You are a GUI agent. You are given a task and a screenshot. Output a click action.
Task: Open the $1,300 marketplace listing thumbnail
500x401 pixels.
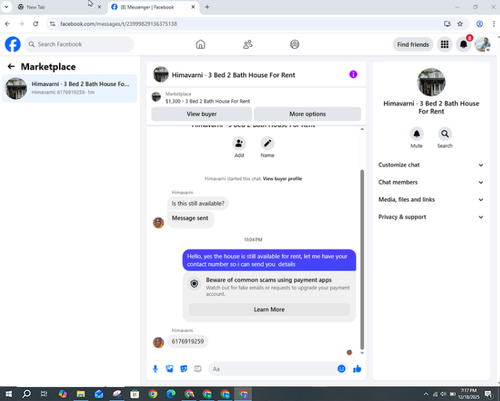(x=156, y=97)
